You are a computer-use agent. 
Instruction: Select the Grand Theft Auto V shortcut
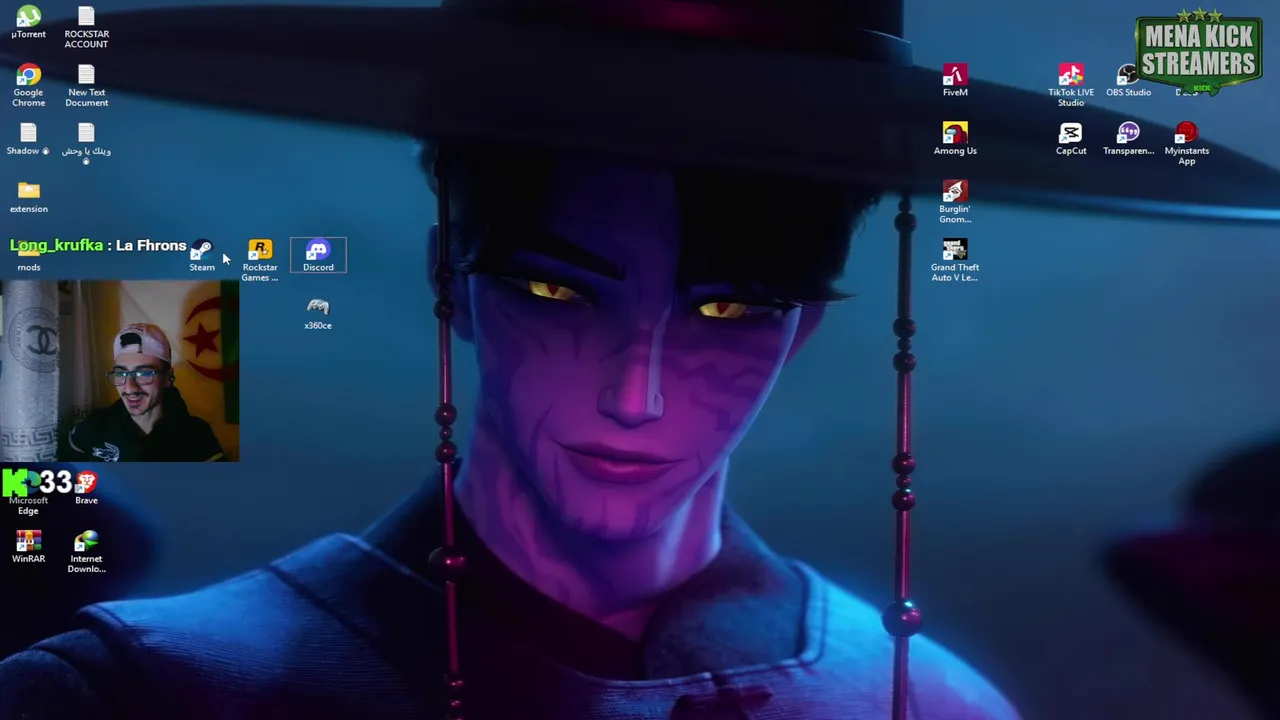tap(955, 260)
